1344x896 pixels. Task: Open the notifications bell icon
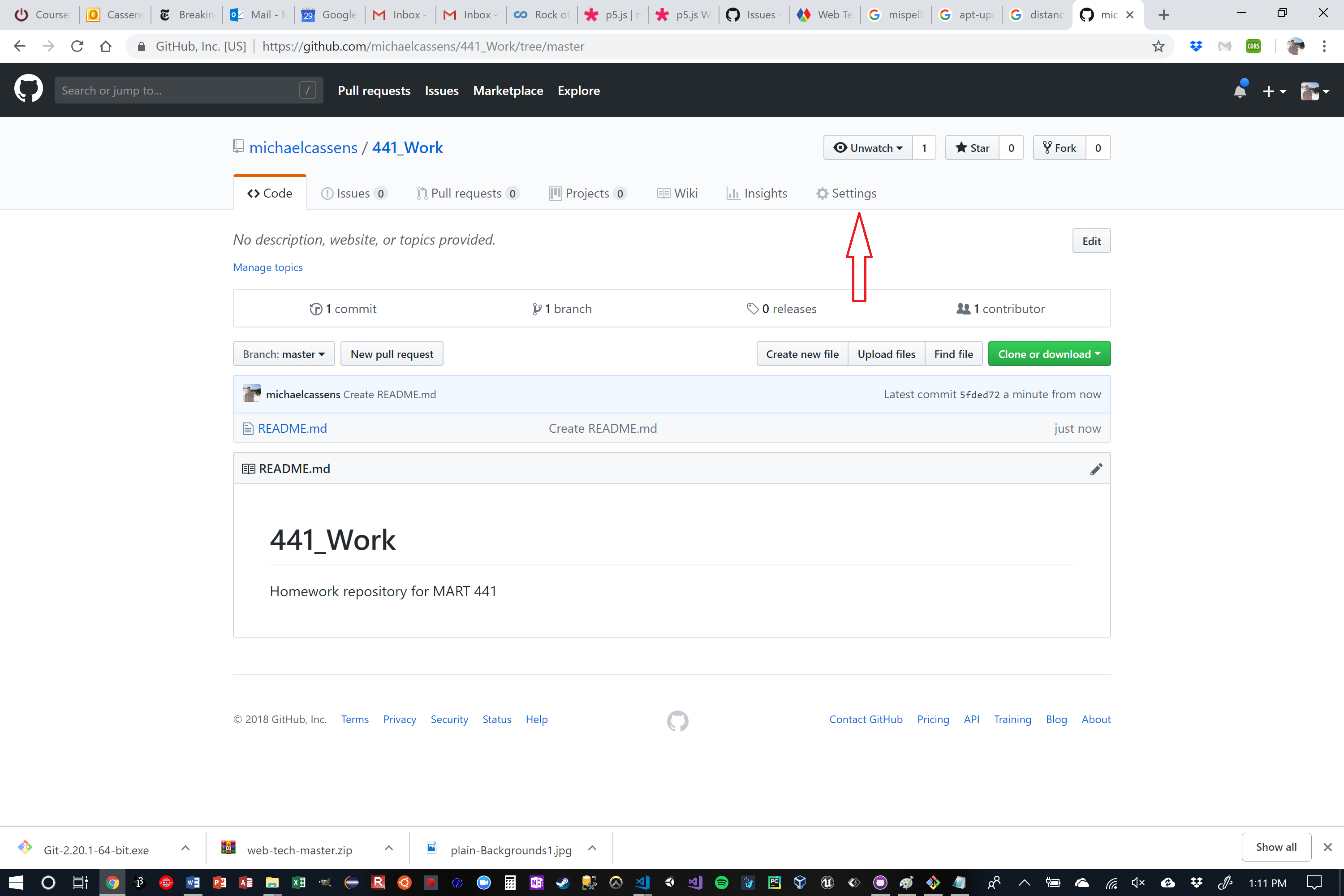1240,90
